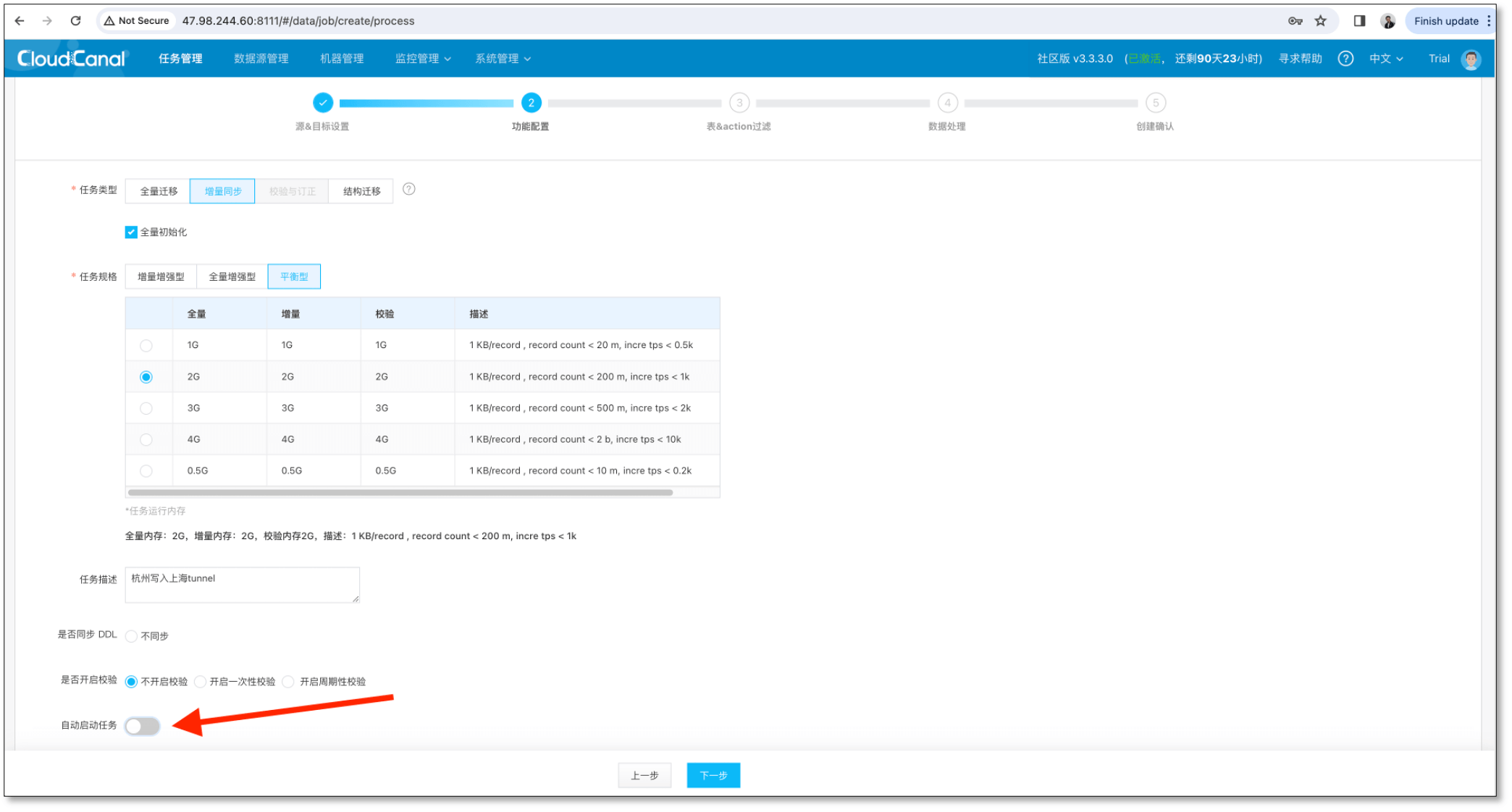1512x812 pixels.
Task: Switch to 数据源管理 menu item
Action: (261, 59)
